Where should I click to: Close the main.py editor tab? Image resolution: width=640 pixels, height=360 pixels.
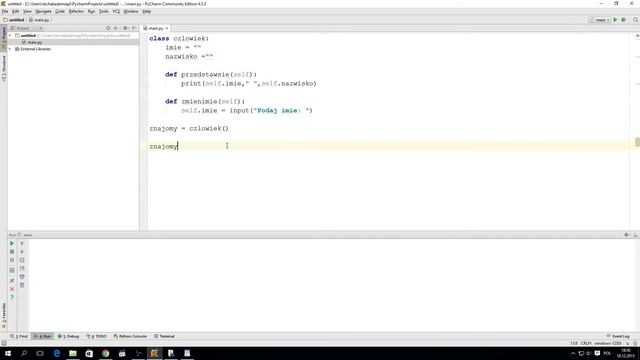click(x=167, y=28)
